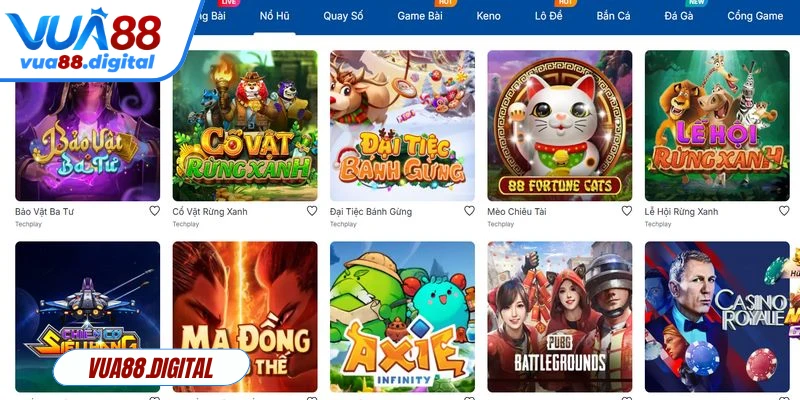Launch the Axie Infinity game tile

coord(402,316)
